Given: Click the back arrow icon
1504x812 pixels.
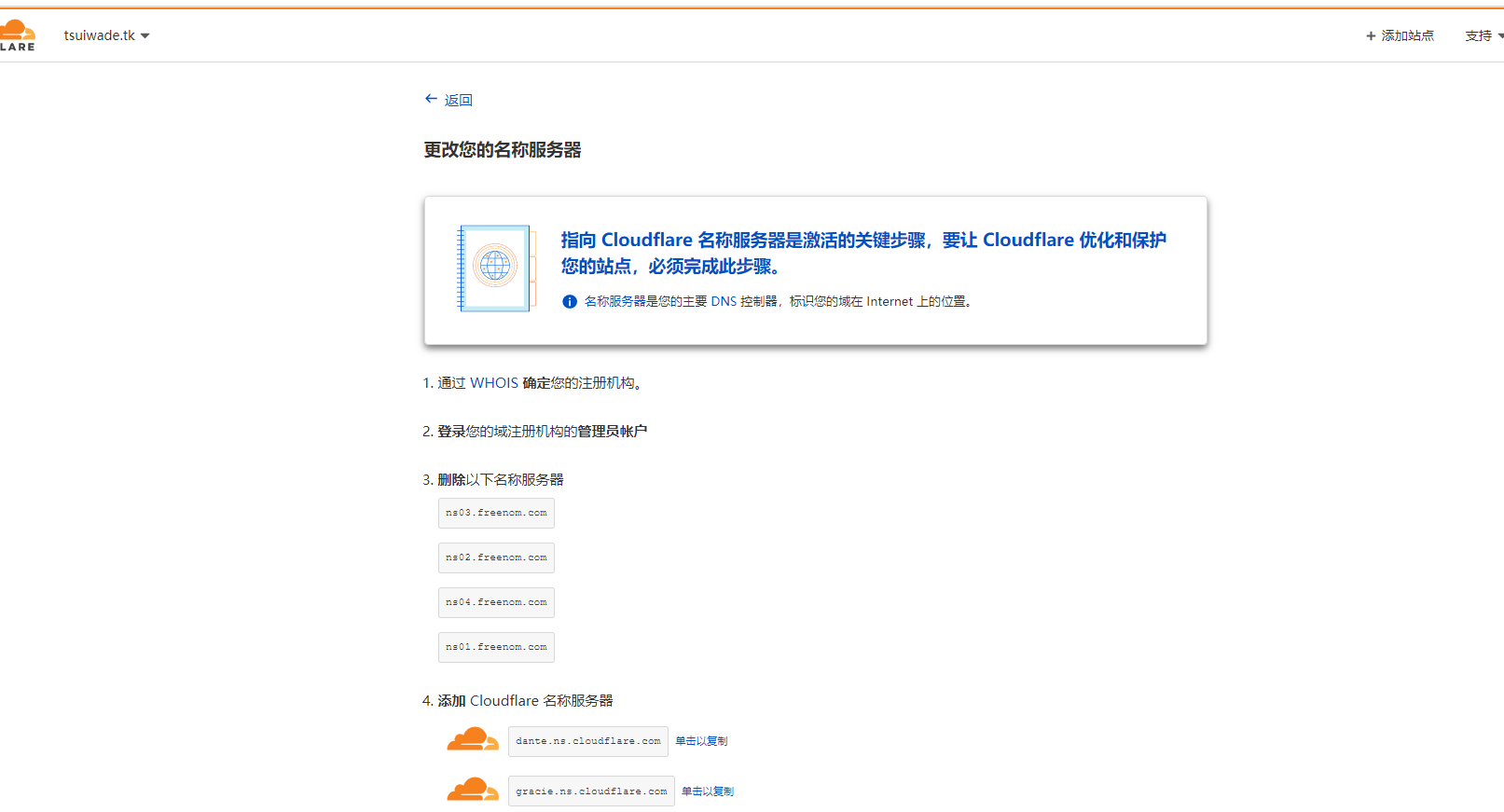Looking at the screenshot, I should (431, 99).
